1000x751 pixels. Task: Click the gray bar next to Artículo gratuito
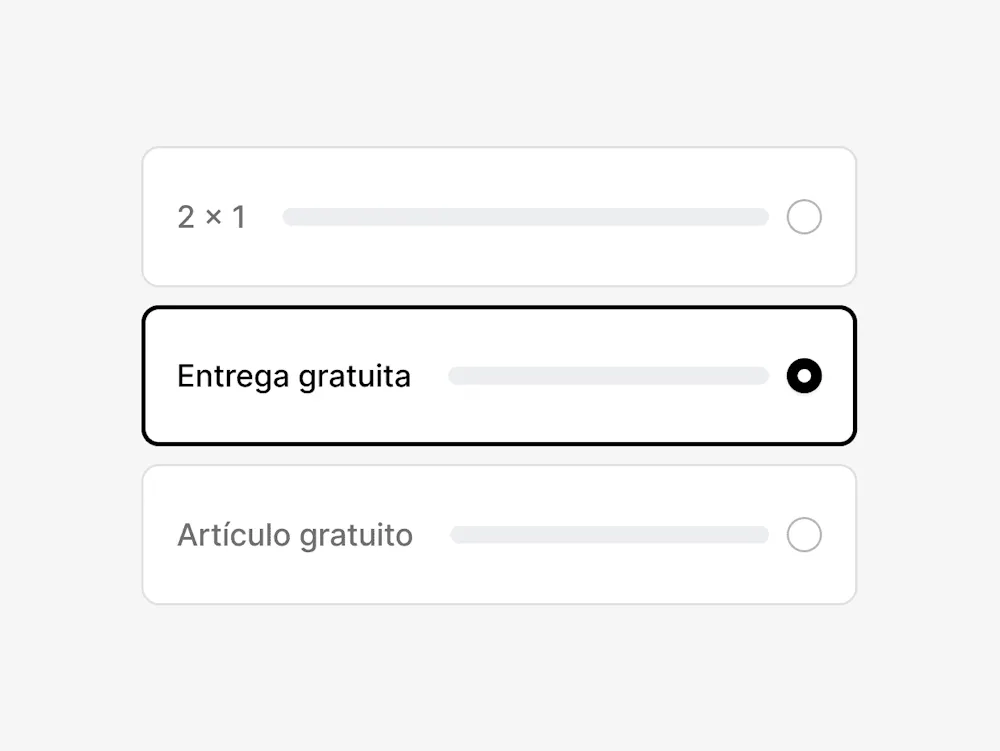[609, 535]
